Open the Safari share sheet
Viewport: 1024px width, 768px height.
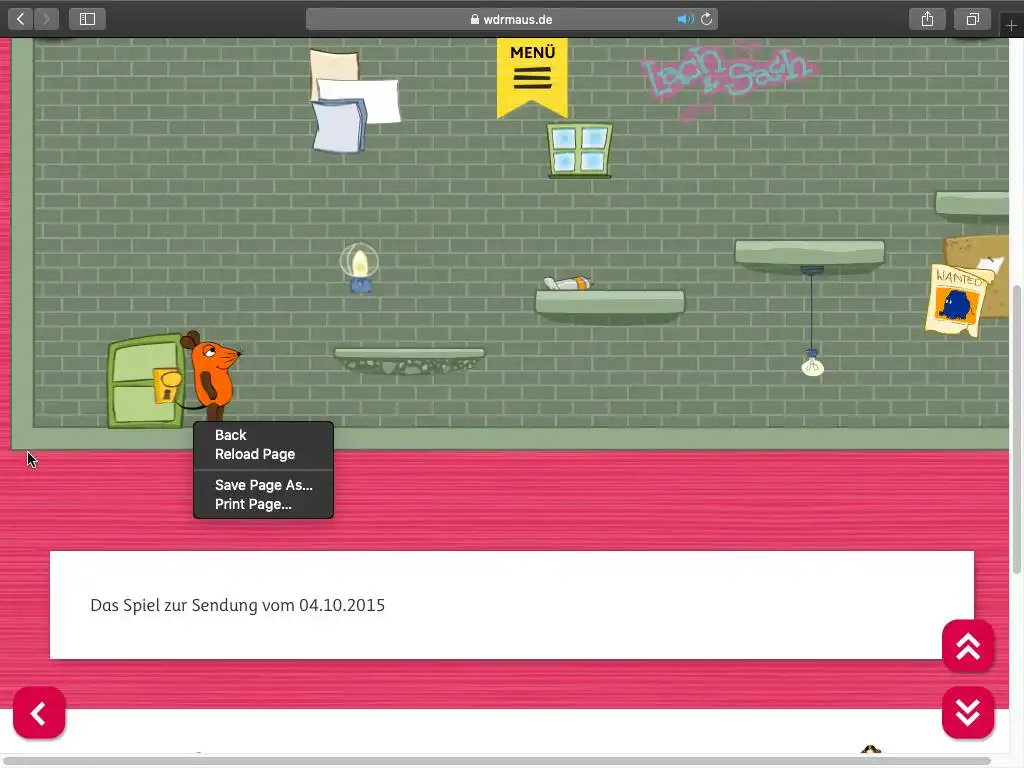927,19
